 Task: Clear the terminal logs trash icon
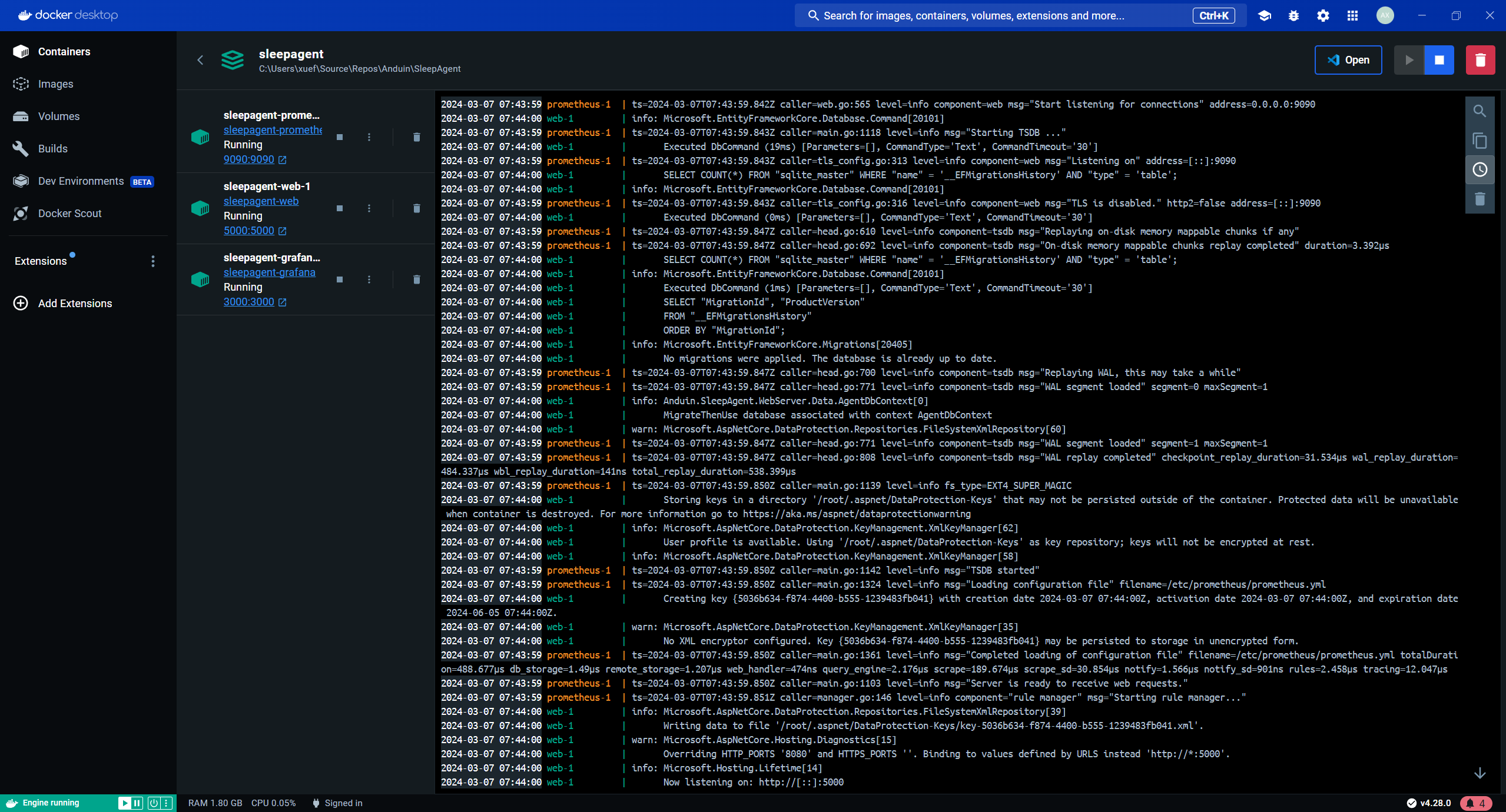[1480, 199]
